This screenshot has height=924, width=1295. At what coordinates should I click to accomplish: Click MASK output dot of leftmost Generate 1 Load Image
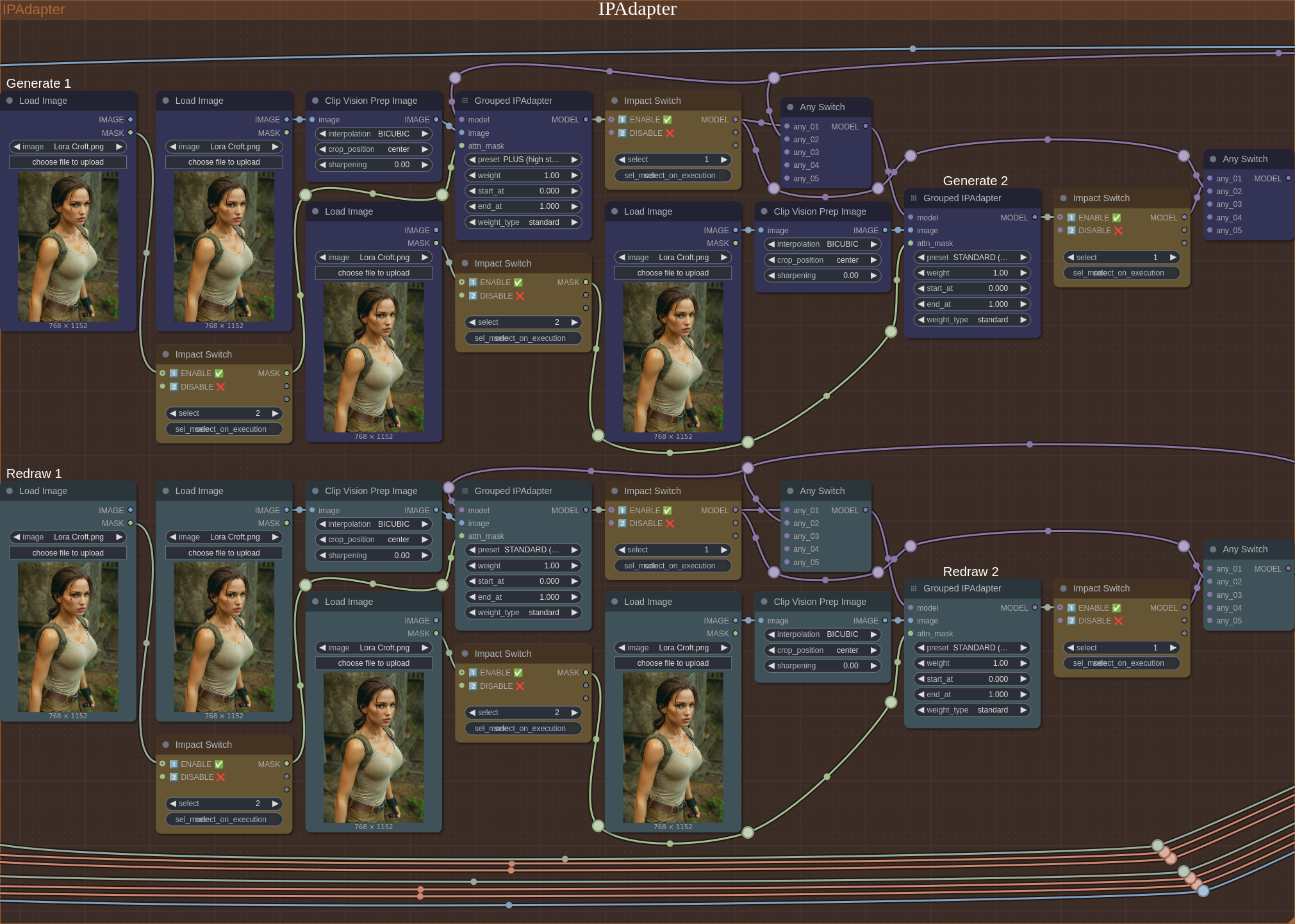click(130, 133)
